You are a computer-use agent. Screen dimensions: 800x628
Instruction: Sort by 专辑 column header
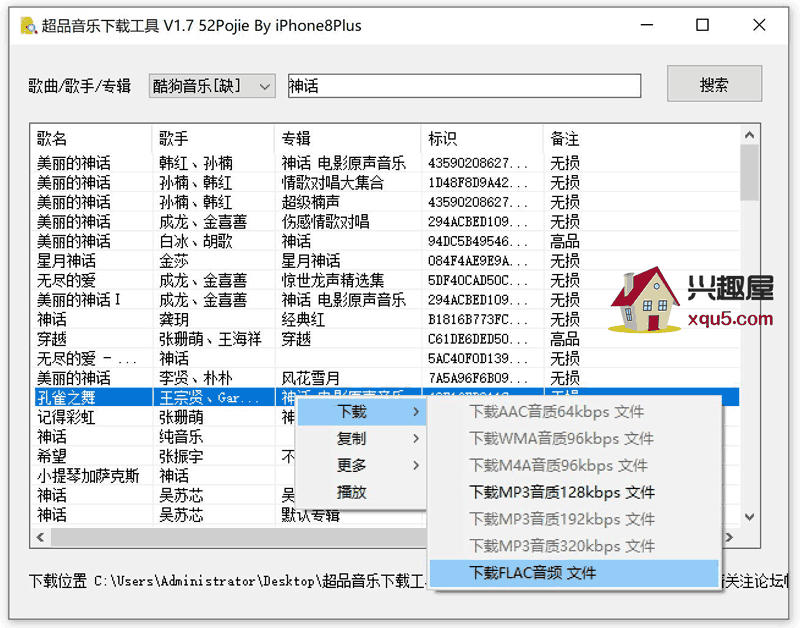[348, 138]
